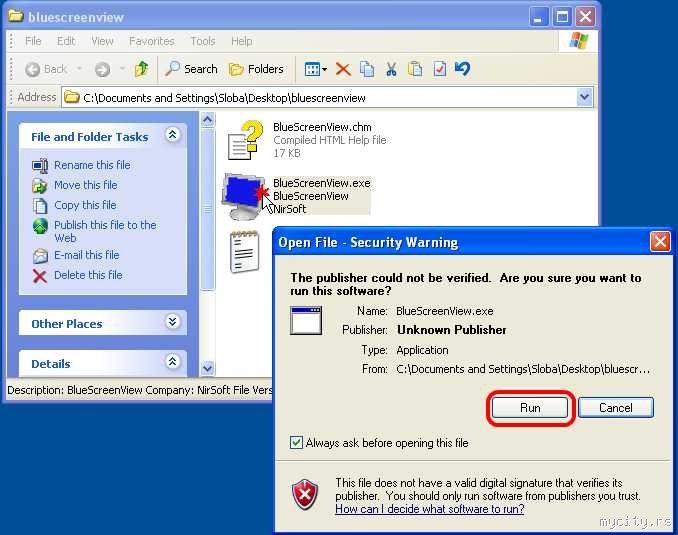The width and height of the screenshot is (678, 535).
Task: Open the Address bar dropdown
Action: tap(584, 97)
